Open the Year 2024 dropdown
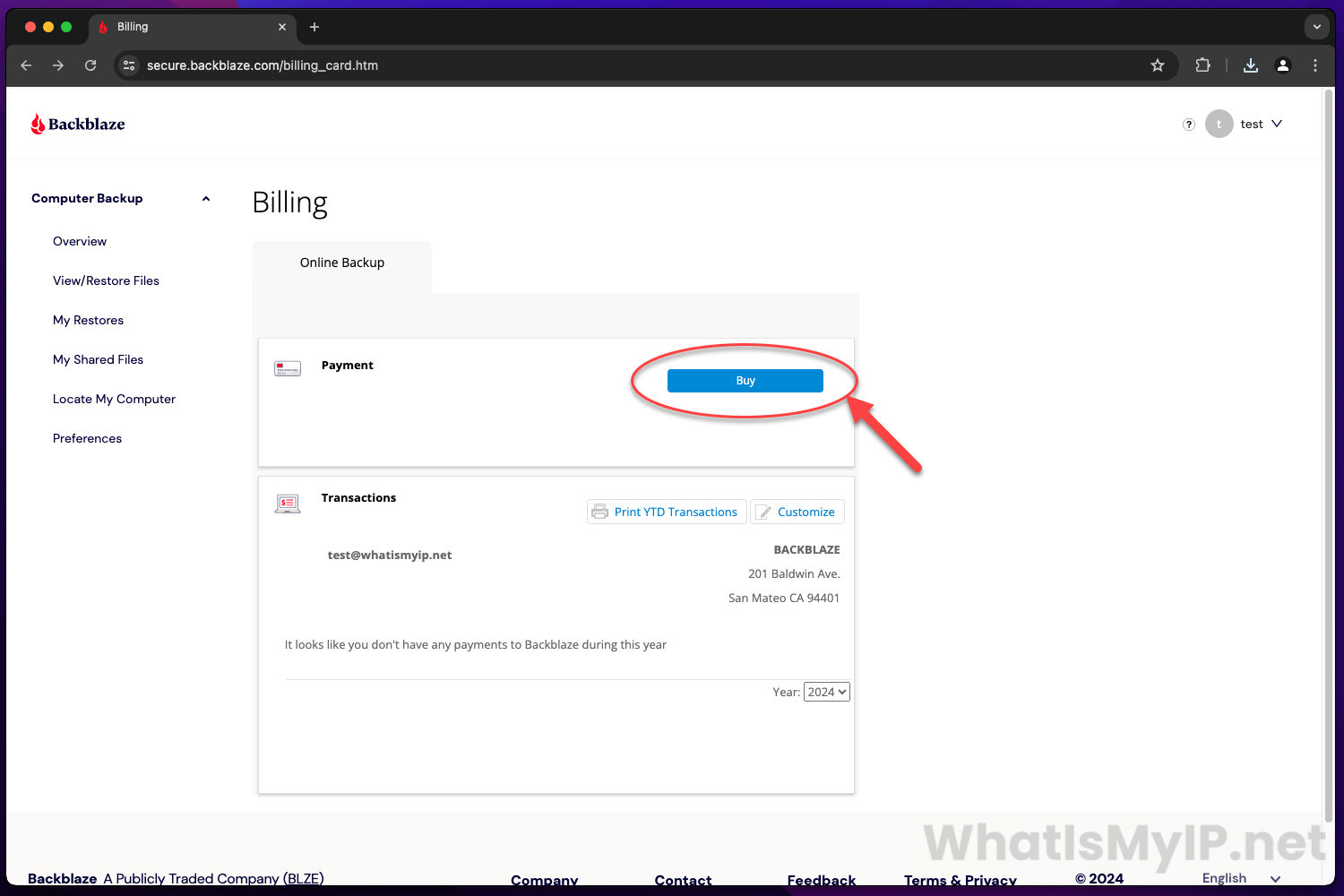1344x896 pixels. coord(826,692)
